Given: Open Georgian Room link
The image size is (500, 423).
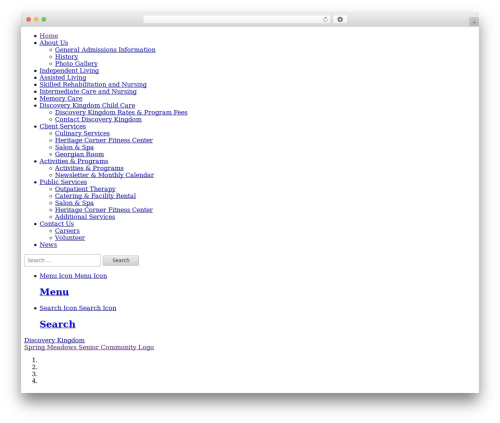Looking at the screenshot, I should (79, 154).
